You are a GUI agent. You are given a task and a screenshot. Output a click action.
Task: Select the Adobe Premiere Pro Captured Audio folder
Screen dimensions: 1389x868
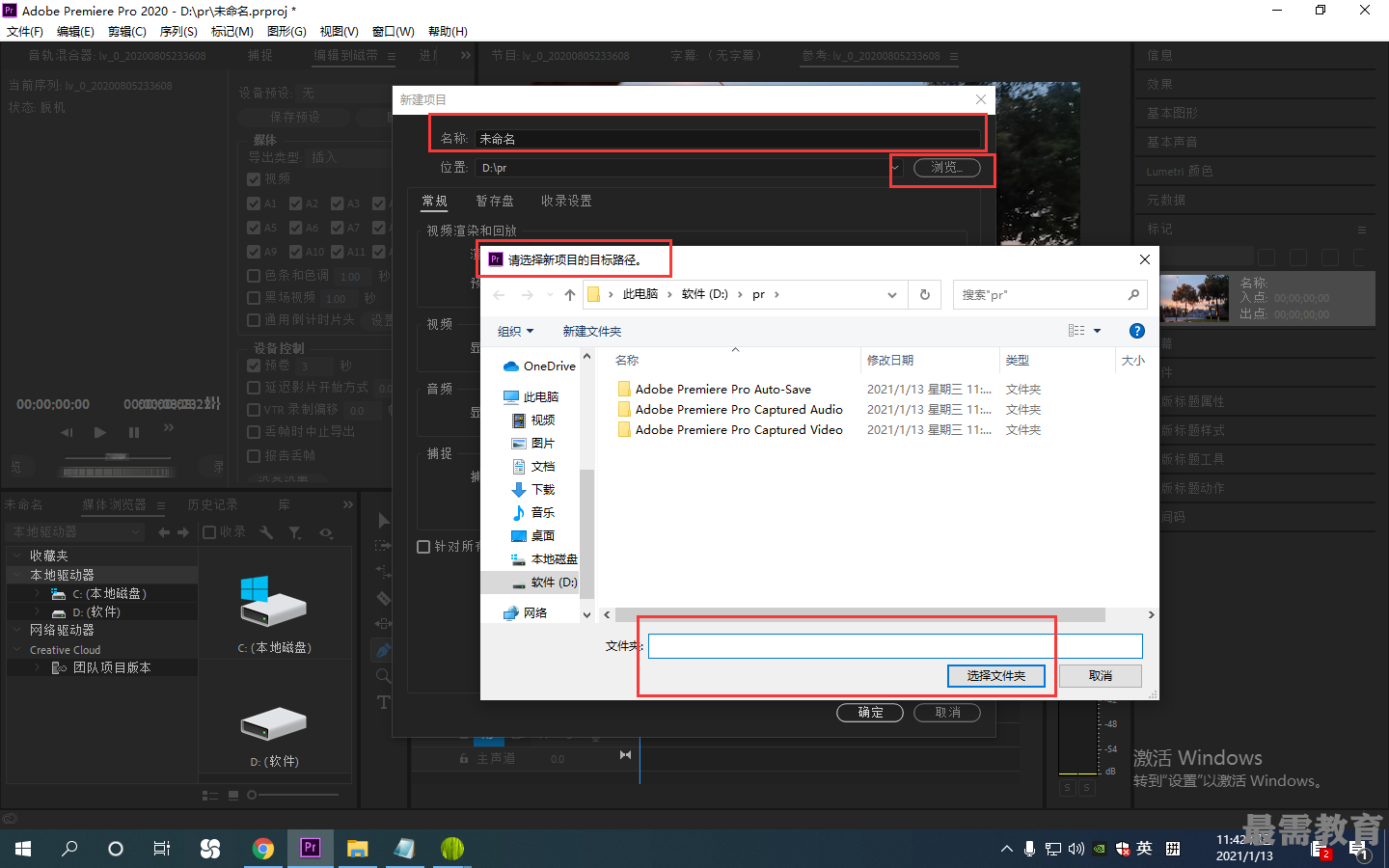click(730, 410)
